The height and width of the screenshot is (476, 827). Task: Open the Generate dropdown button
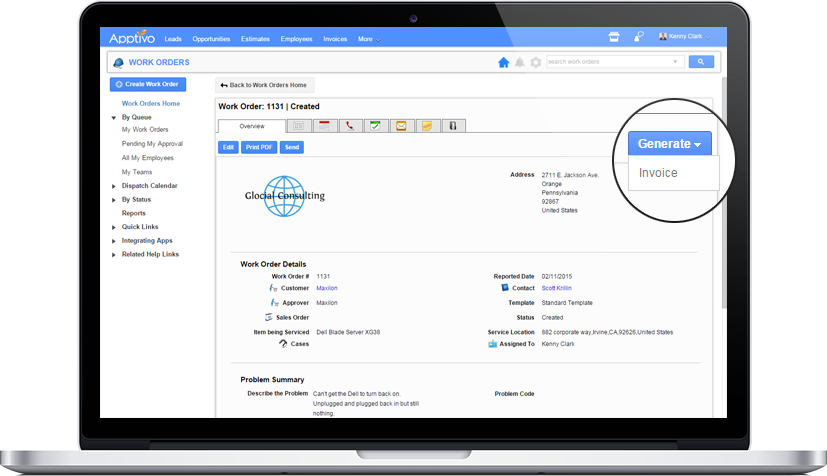(670, 144)
